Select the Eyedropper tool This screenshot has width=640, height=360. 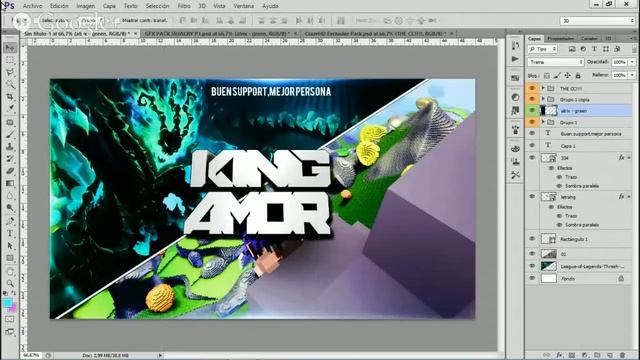10,109
